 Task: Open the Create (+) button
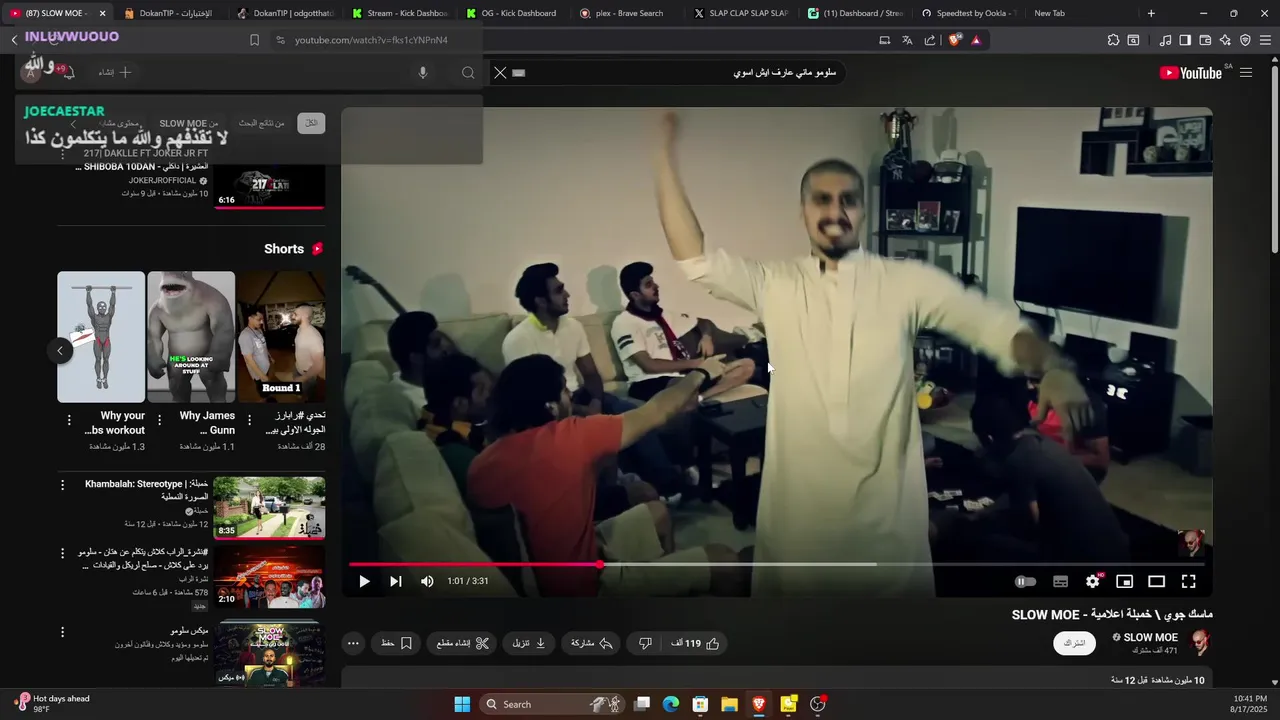115,72
